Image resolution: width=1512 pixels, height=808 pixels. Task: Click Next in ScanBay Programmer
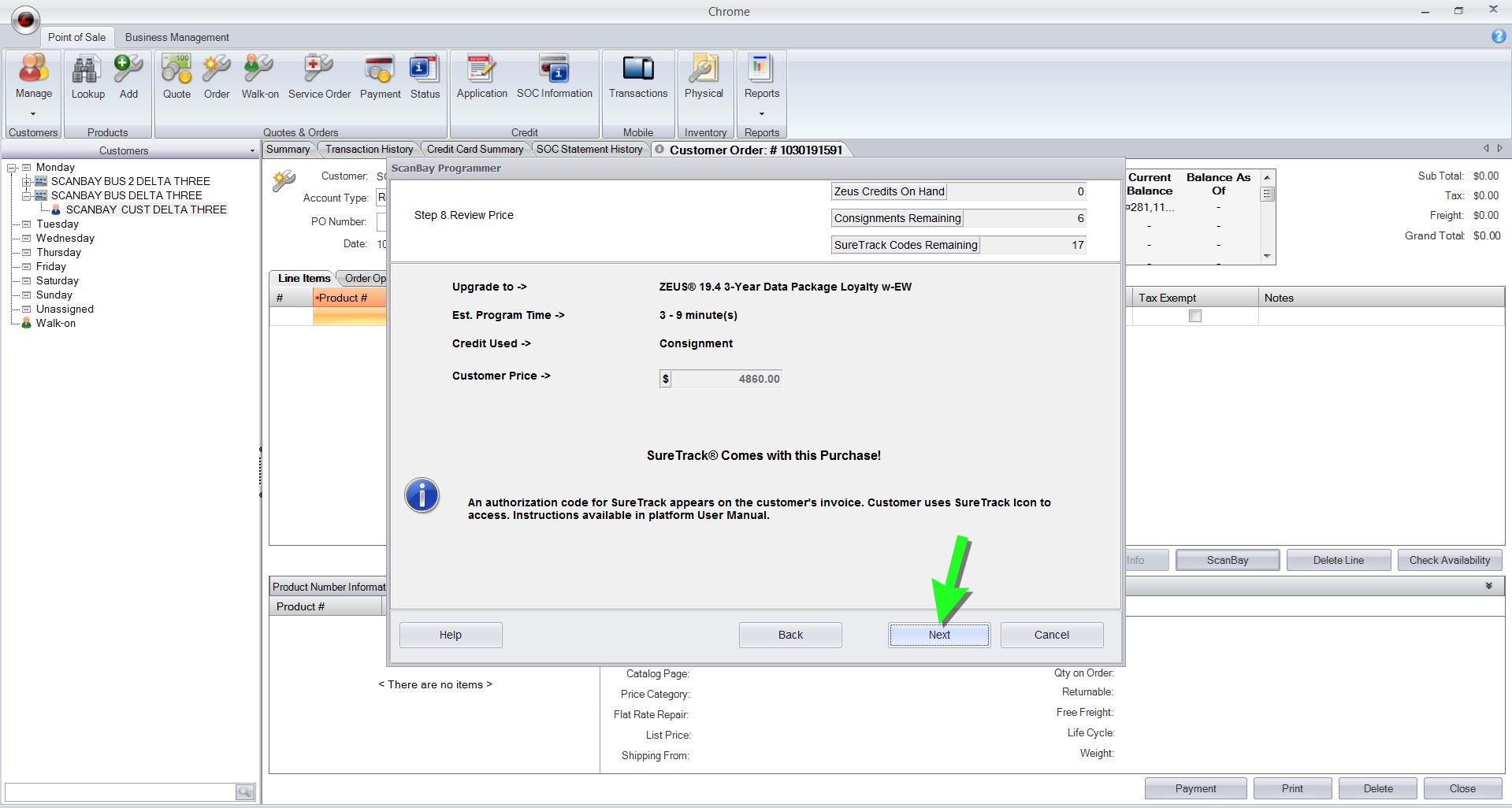[938, 635]
